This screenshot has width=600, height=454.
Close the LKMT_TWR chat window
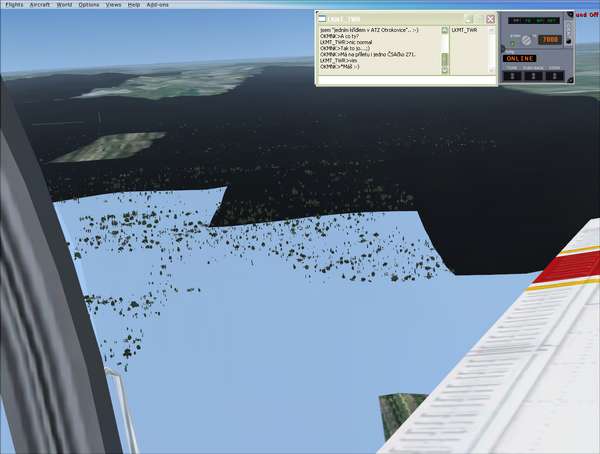tap(490, 19)
